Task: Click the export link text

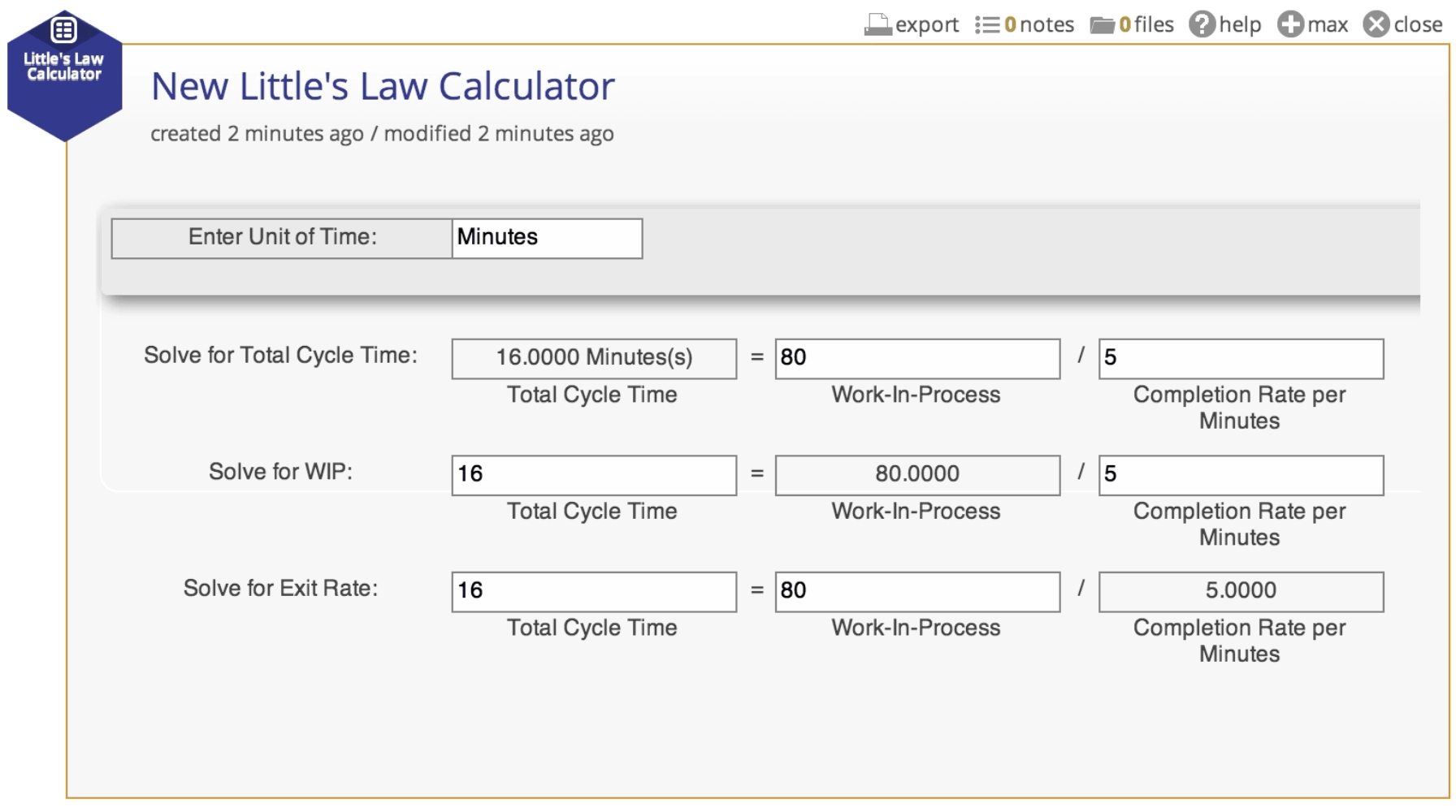Action: [927, 25]
